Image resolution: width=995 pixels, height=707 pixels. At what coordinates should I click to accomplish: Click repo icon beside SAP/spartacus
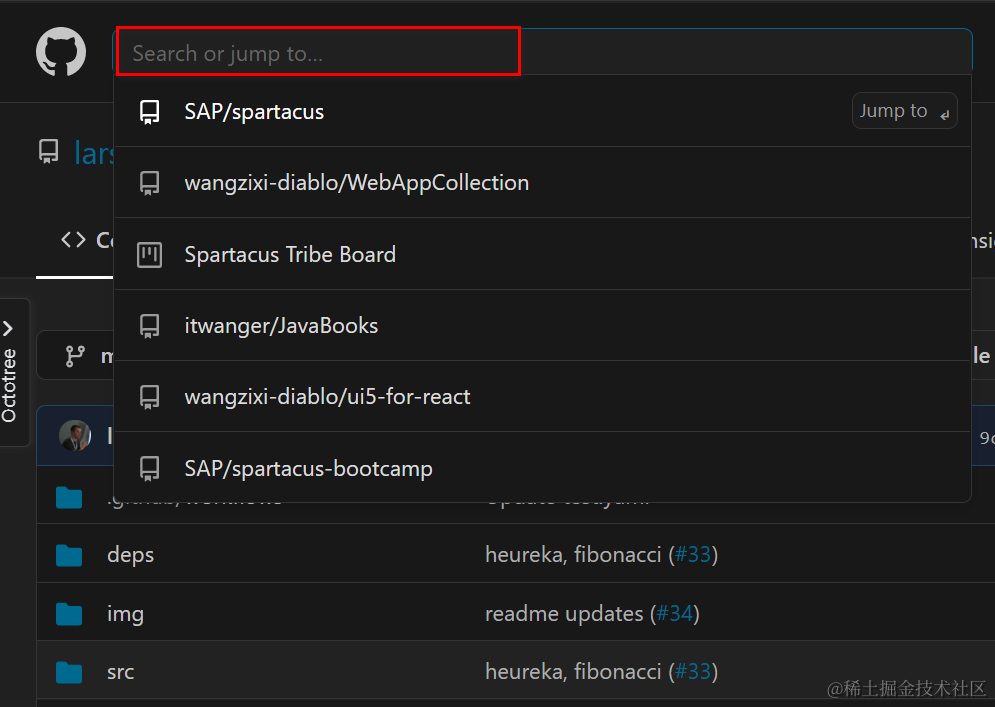click(150, 112)
